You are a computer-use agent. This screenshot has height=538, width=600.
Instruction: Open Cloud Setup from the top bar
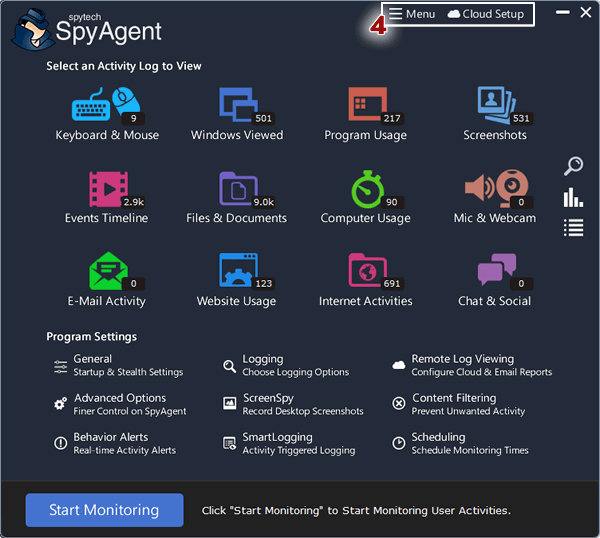486,14
